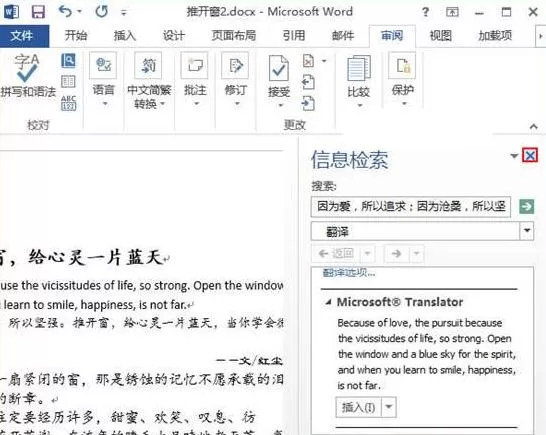The width and height of the screenshot is (546, 435).
Task: Open the forward history dropdown arrow
Action: (x=416, y=254)
